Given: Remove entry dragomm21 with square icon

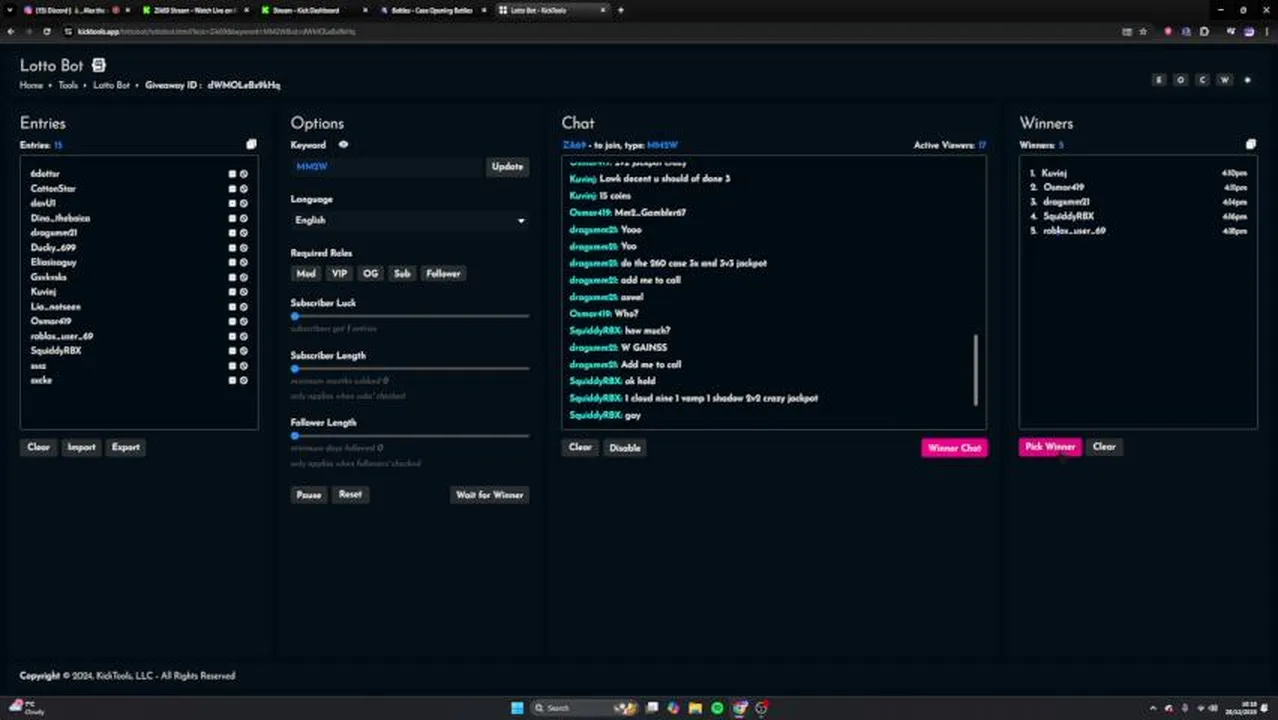Looking at the screenshot, I should tap(232, 233).
